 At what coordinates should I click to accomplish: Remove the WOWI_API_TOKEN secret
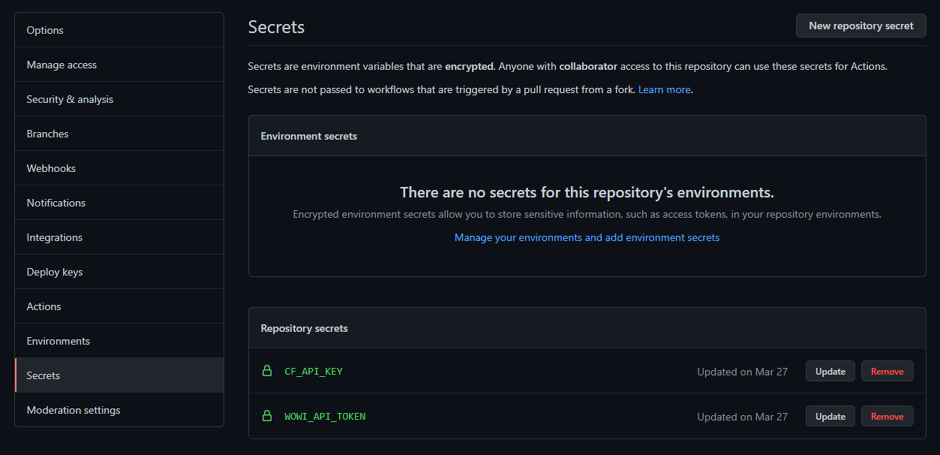887,416
